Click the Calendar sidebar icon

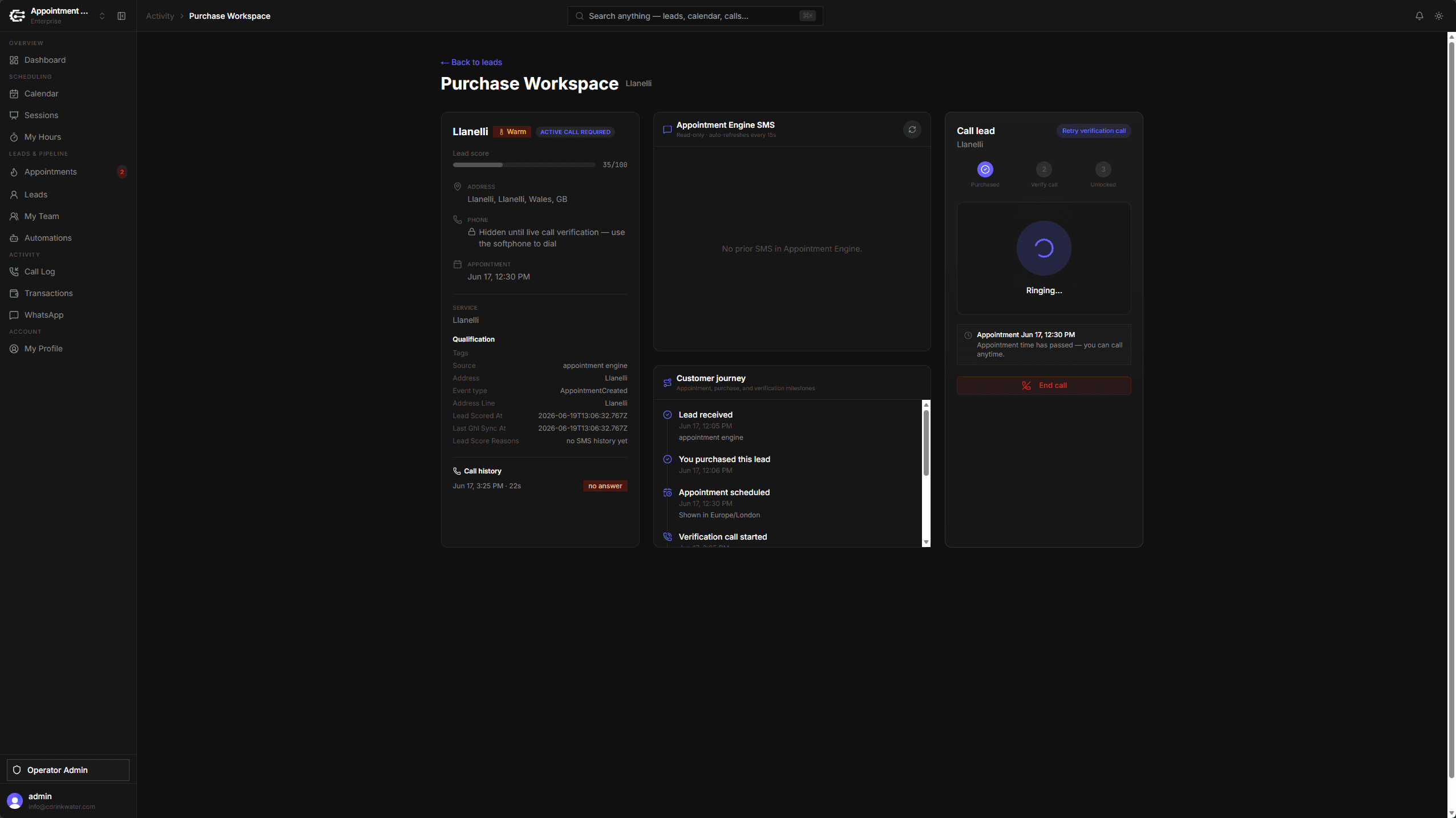click(14, 94)
